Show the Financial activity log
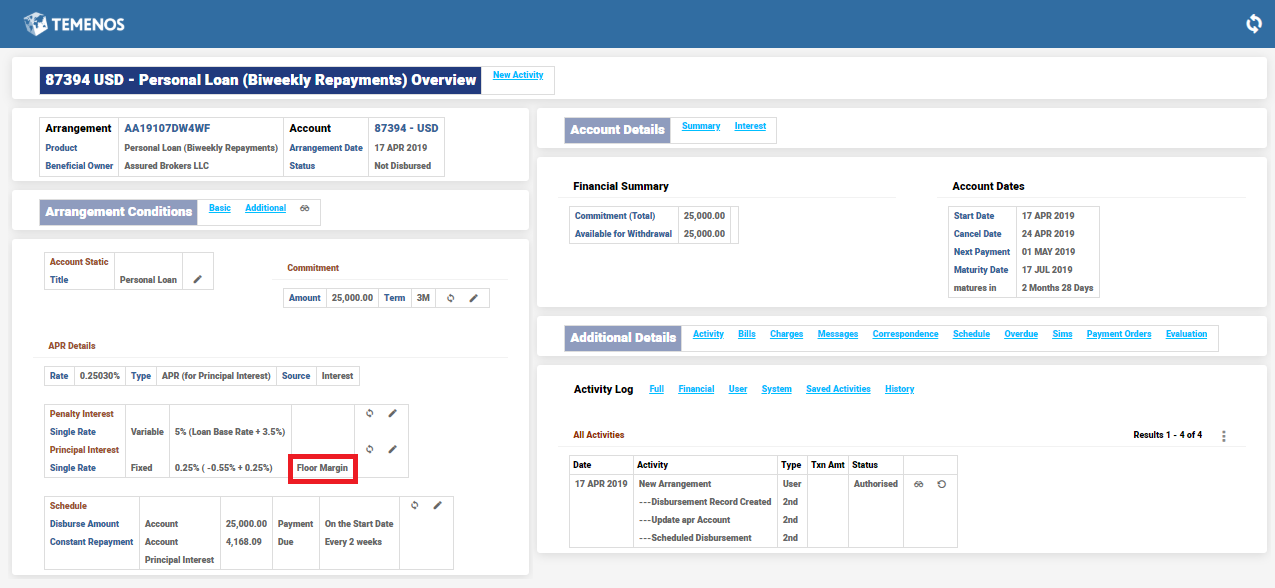The width and height of the screenshot is (1275, 588). click(x=696, y=389)
